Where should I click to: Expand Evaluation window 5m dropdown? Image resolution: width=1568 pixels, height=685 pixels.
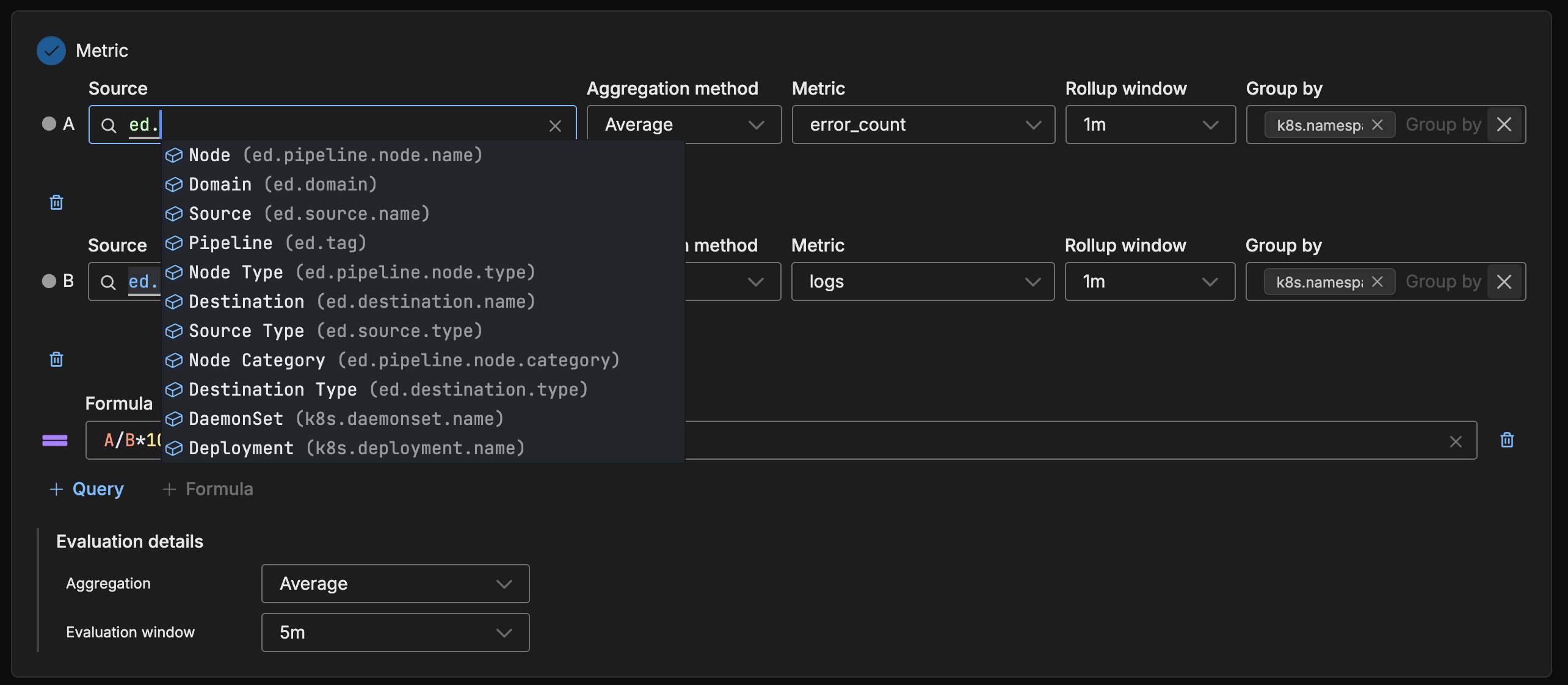pos(395,632)
